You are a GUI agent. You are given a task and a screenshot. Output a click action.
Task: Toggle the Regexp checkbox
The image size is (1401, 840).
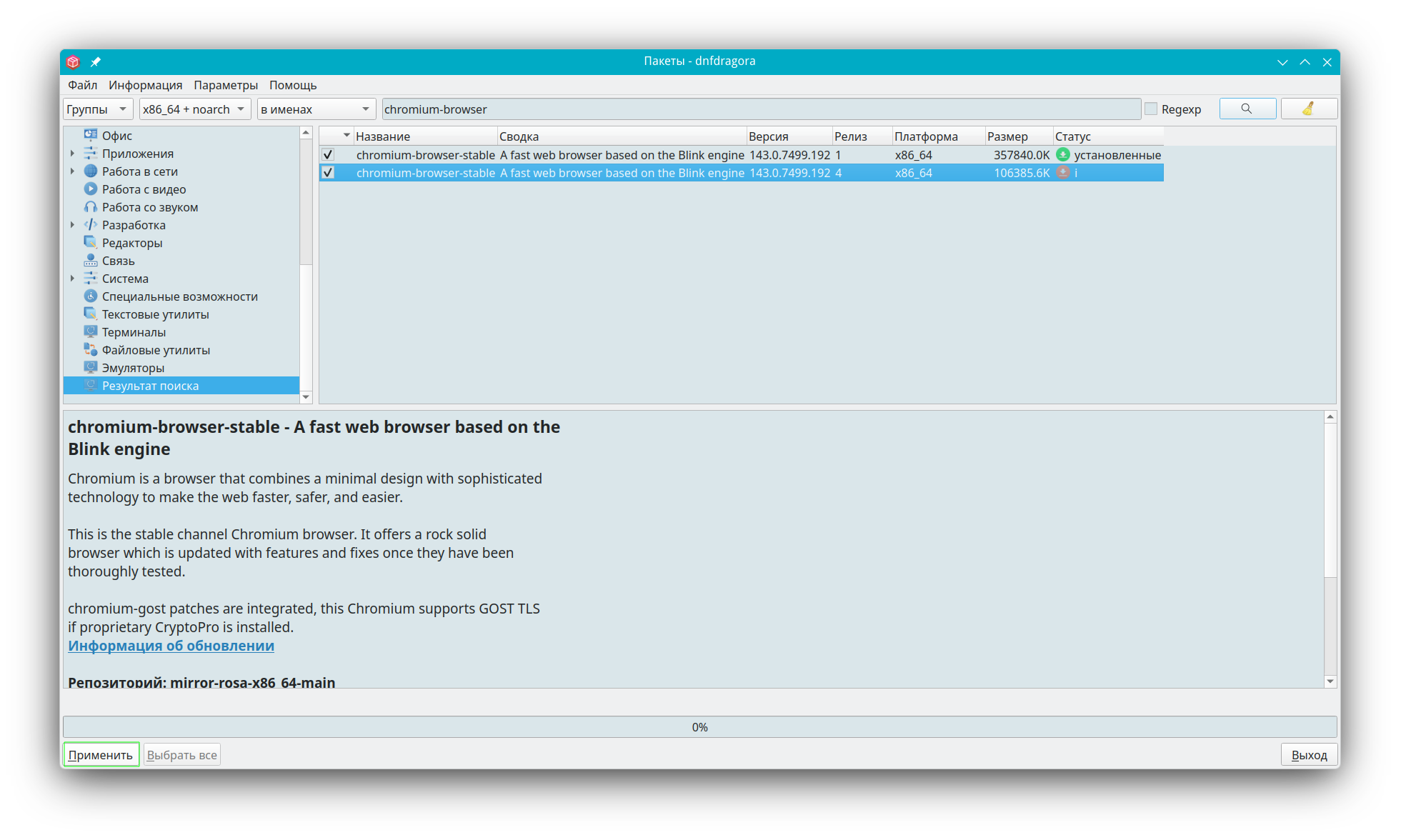(1151, 109)
